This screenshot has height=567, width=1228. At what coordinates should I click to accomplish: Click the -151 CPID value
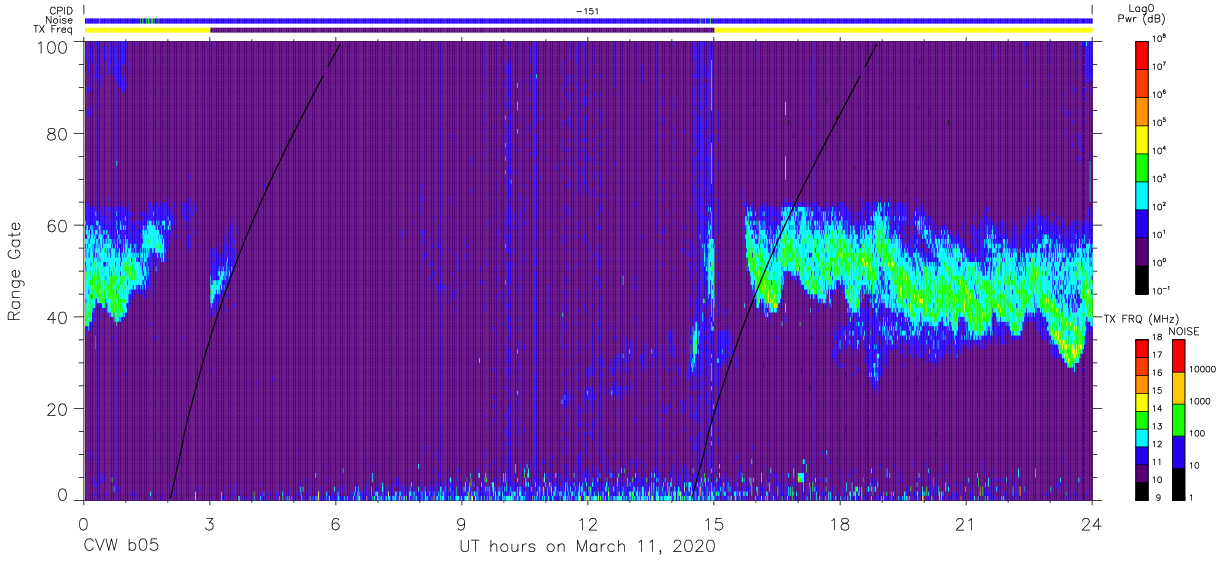coord(587,10)
